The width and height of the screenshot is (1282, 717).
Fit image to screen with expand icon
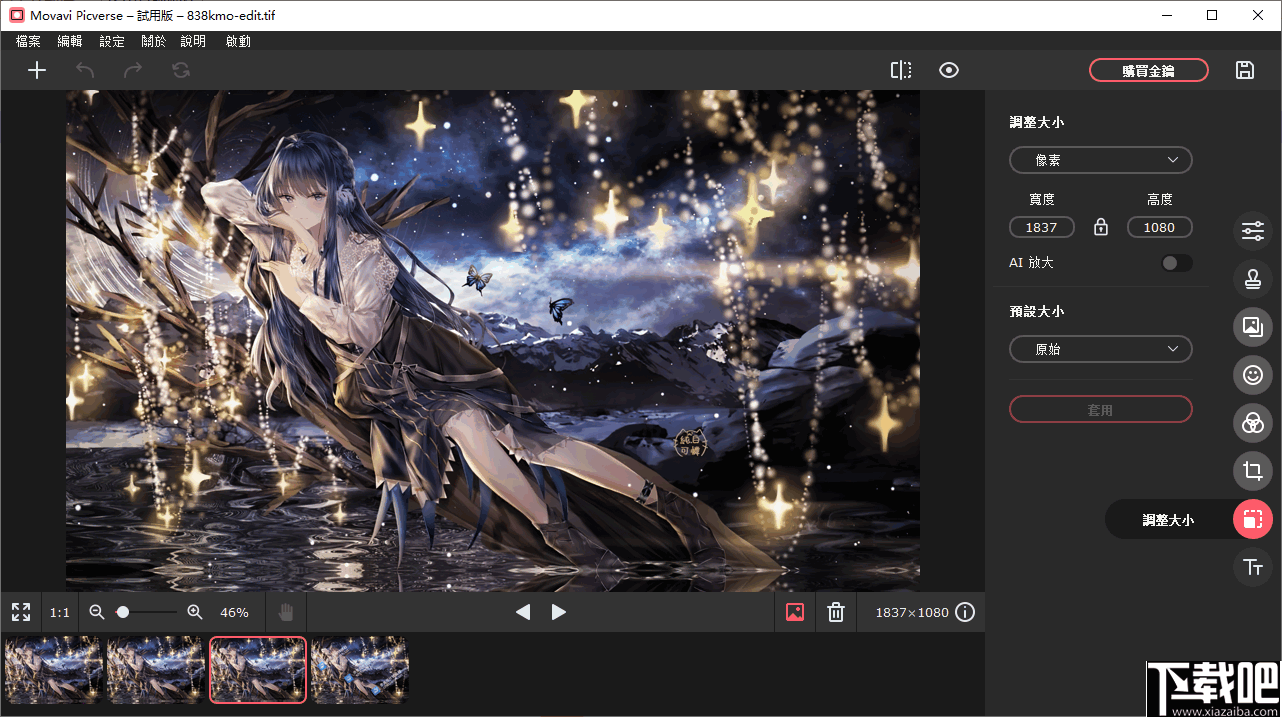[x=21, y=612]
